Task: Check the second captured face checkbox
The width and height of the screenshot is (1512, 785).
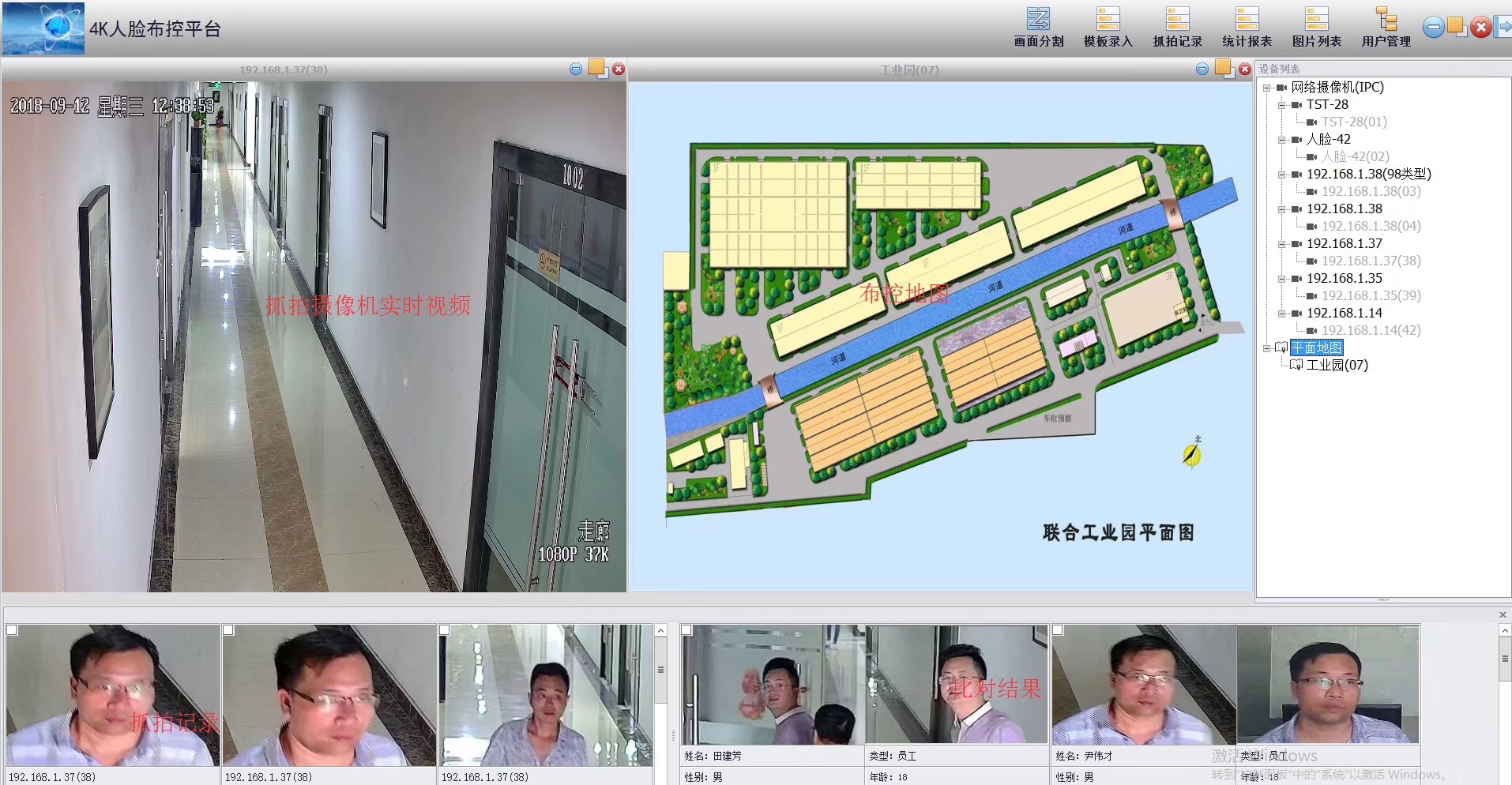Action: (228, 630)
